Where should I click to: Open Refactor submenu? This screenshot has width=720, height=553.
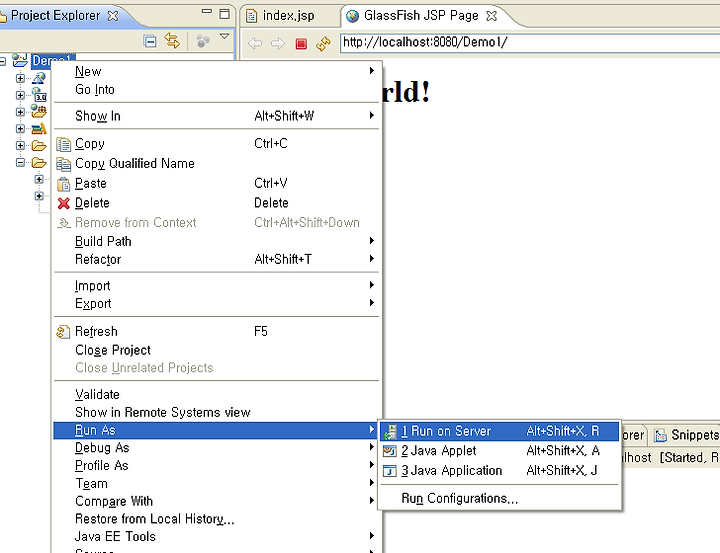coord(217,259)
